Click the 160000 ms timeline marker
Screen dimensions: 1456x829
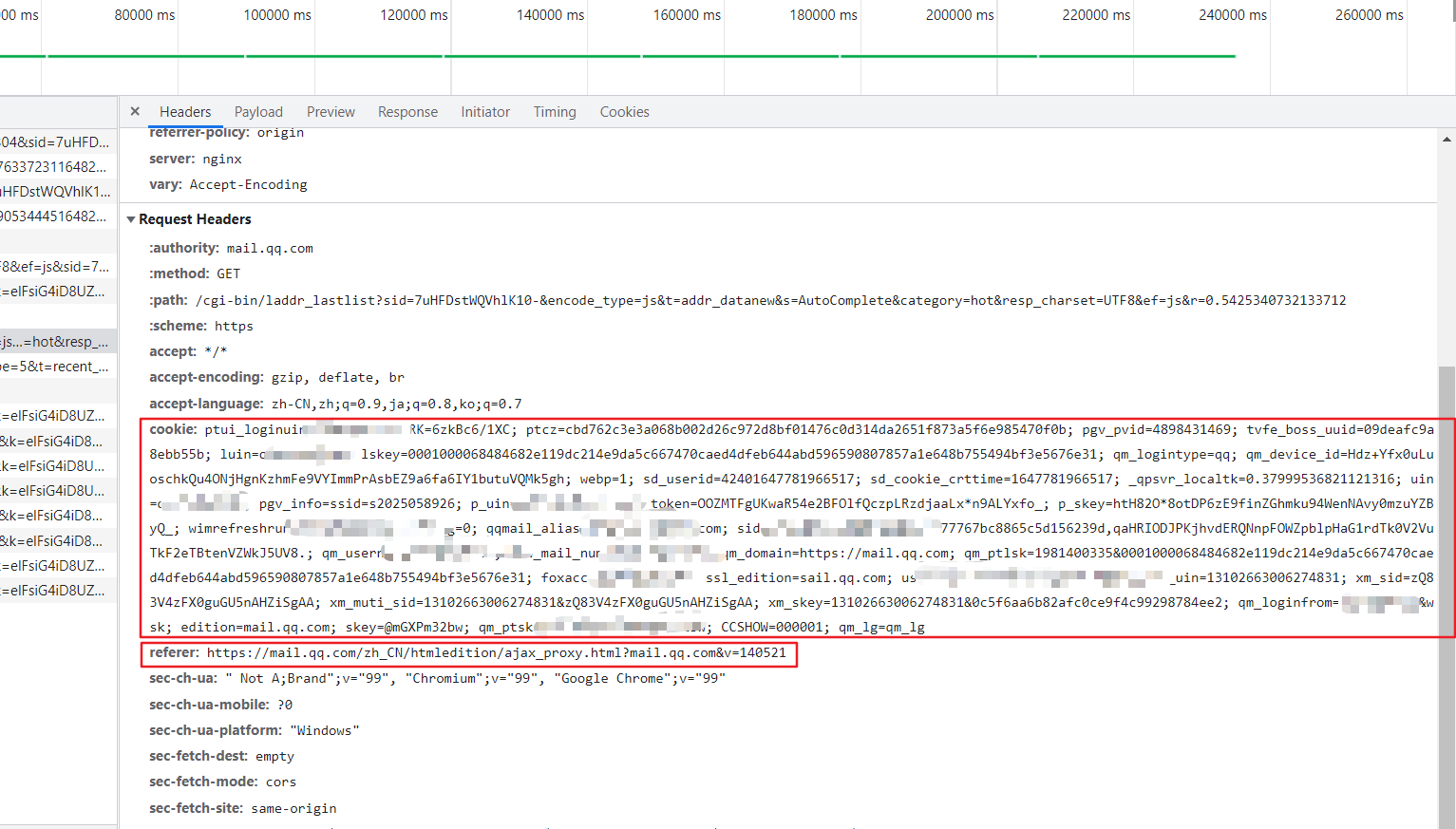pos(687,15)
